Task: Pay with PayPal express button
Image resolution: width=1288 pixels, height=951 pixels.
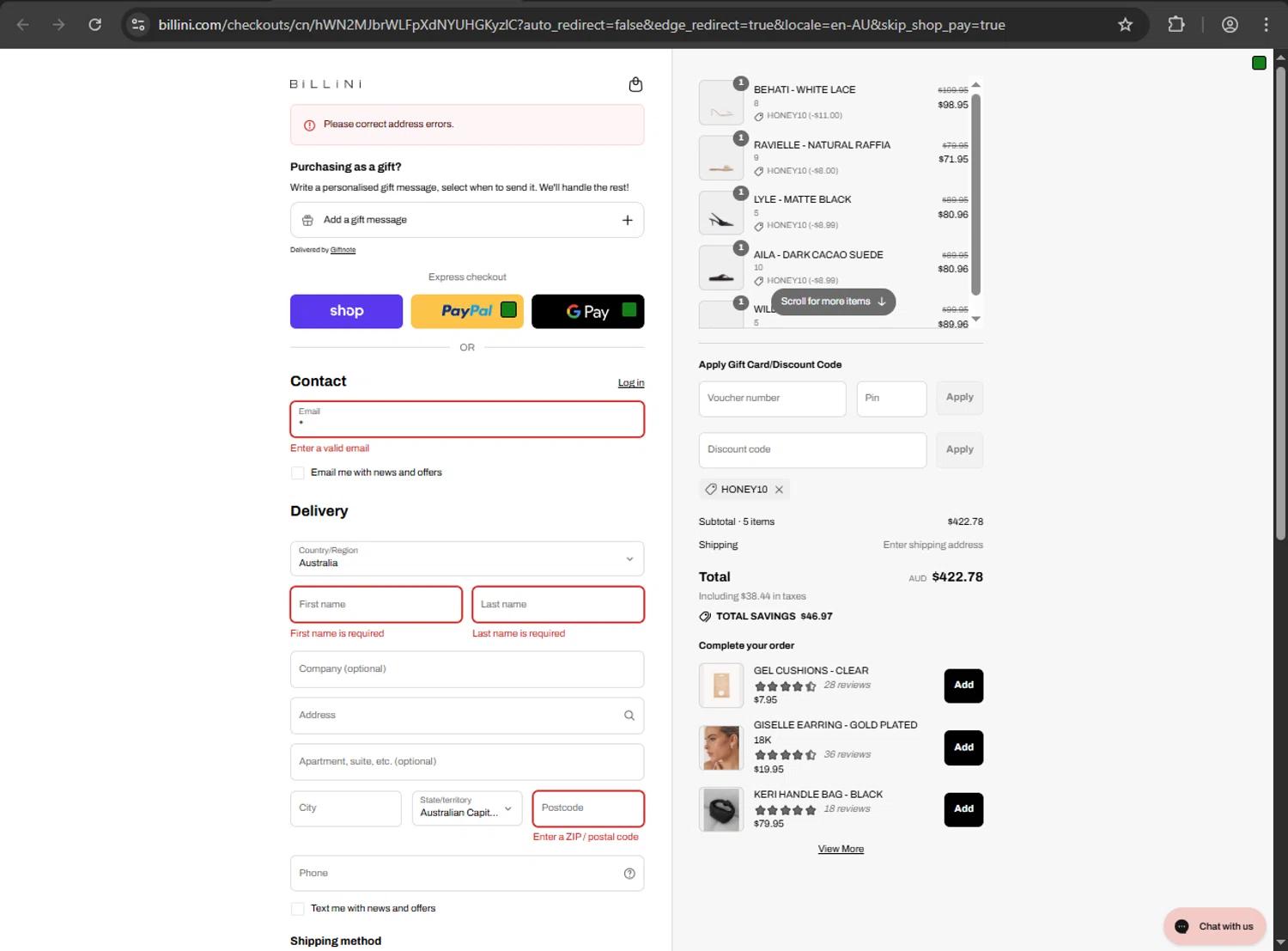Action: pos(467,311)
